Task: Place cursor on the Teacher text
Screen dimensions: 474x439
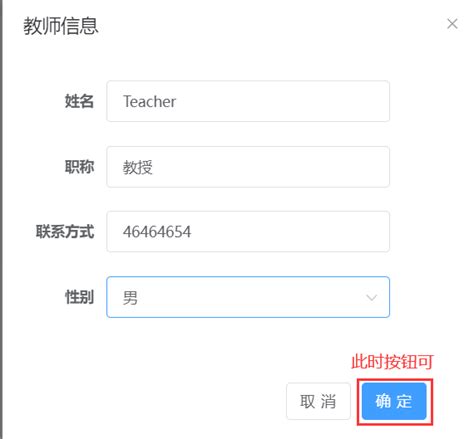Action: point(150,101)
